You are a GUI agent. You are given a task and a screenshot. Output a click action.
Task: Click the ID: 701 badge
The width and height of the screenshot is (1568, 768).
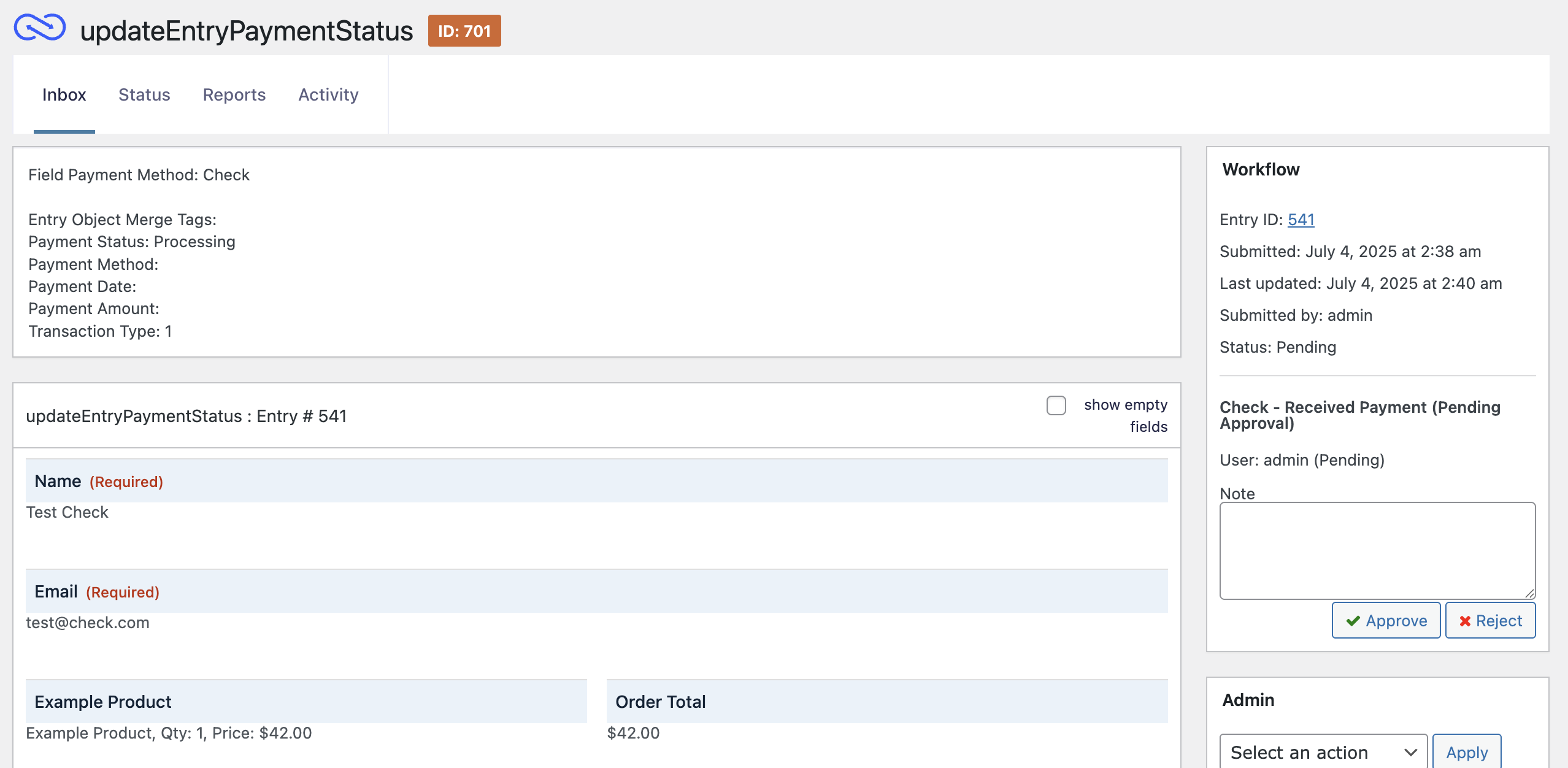[464, 31]
